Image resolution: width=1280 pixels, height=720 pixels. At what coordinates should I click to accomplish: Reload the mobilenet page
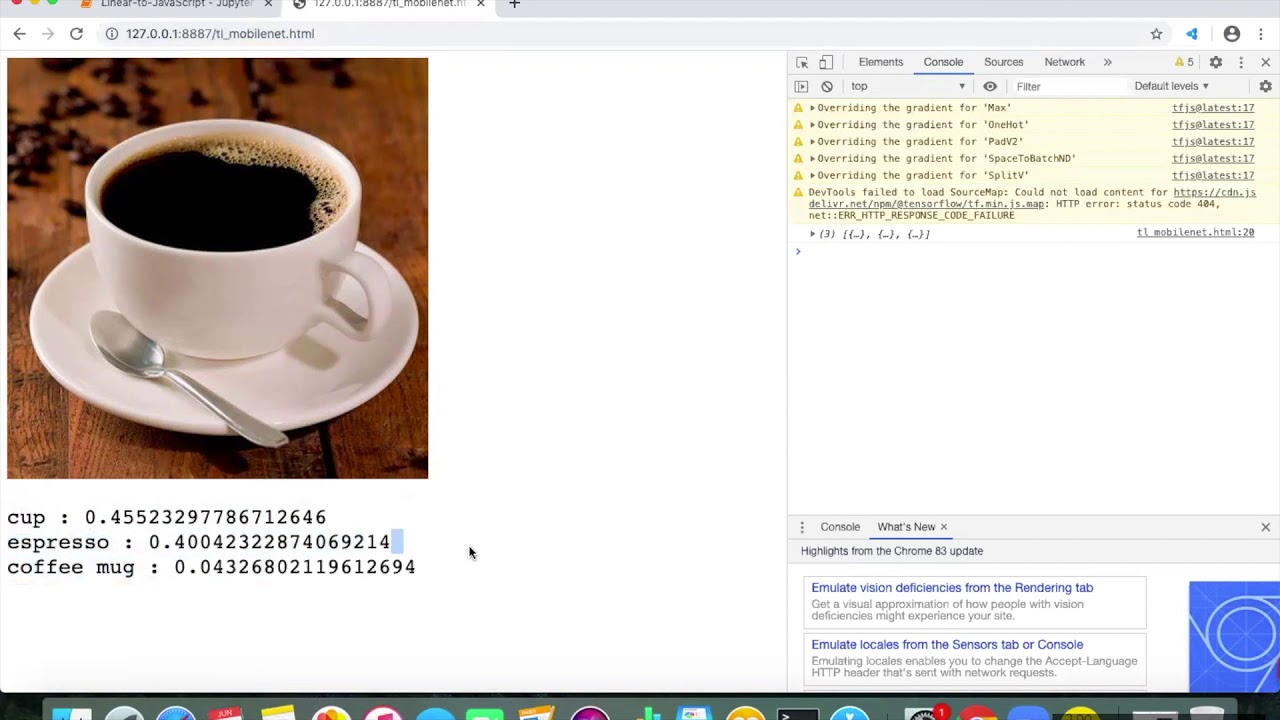[x=76, y=34]
